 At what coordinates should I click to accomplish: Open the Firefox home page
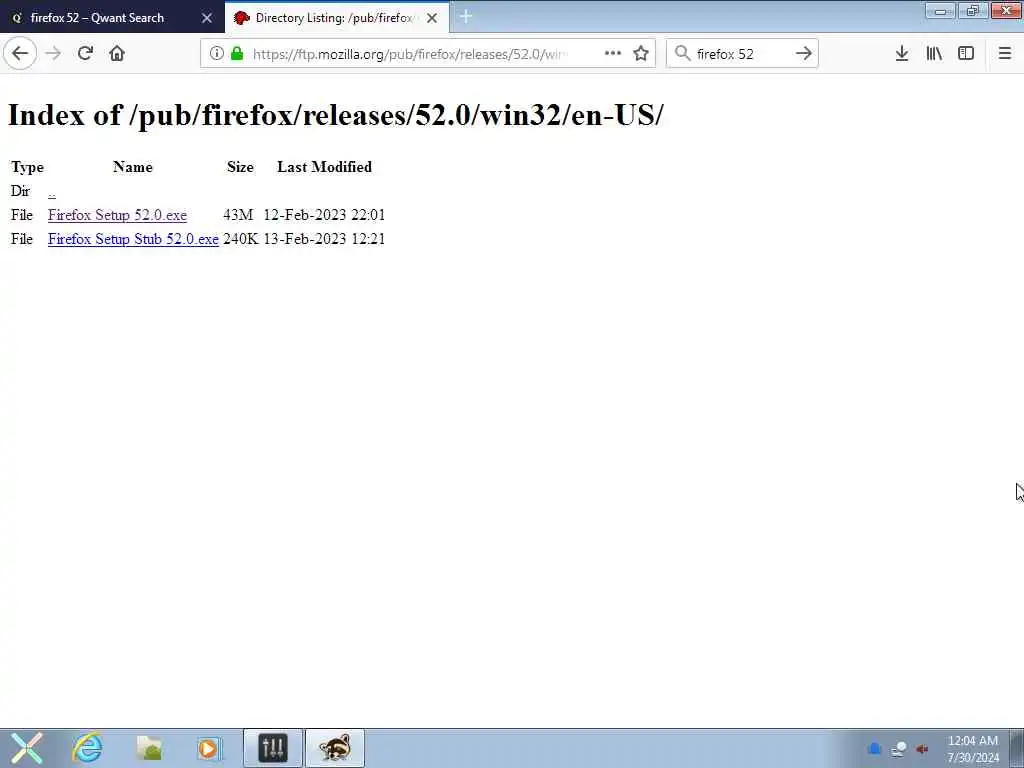point(117,54)
